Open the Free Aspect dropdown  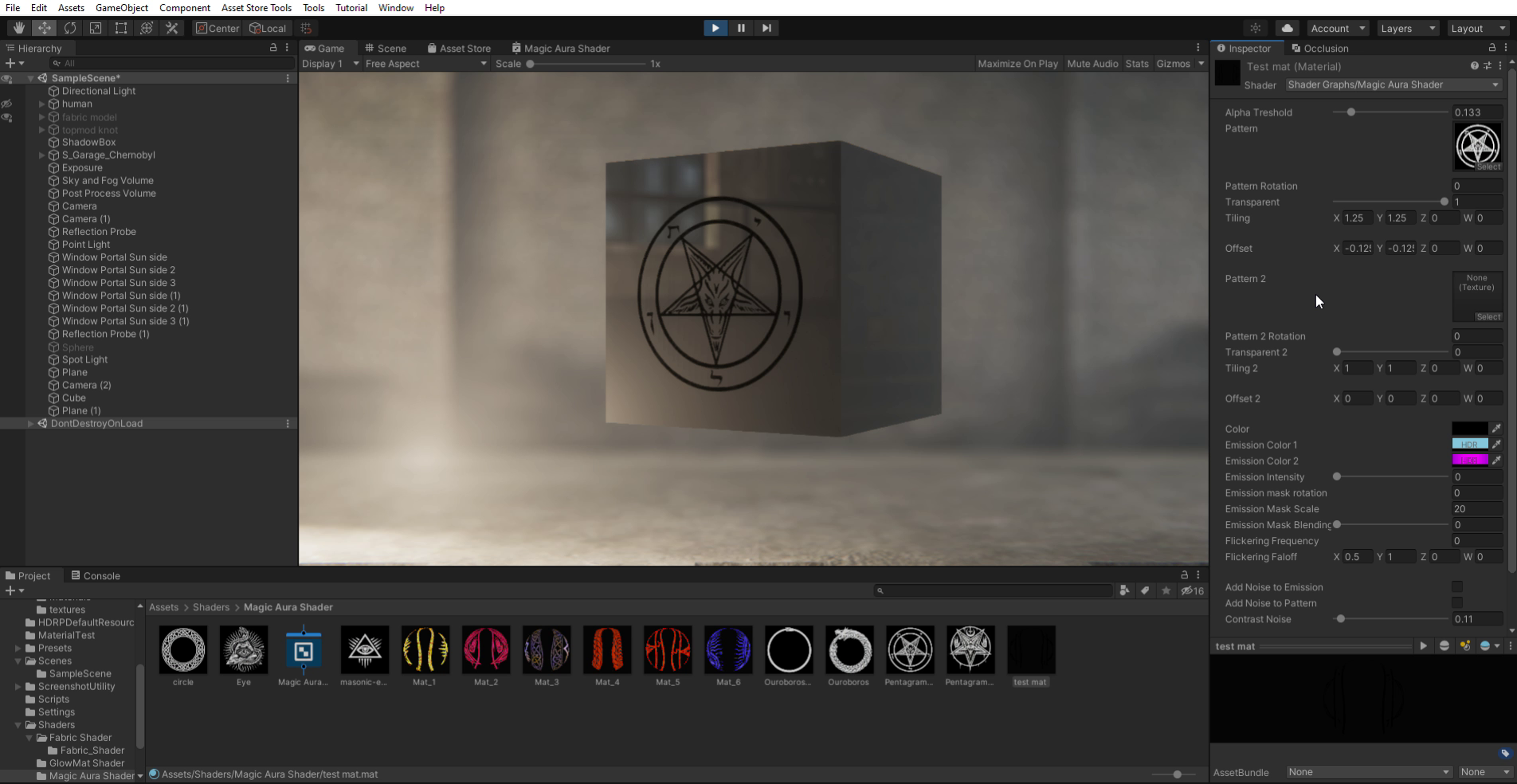425,64
